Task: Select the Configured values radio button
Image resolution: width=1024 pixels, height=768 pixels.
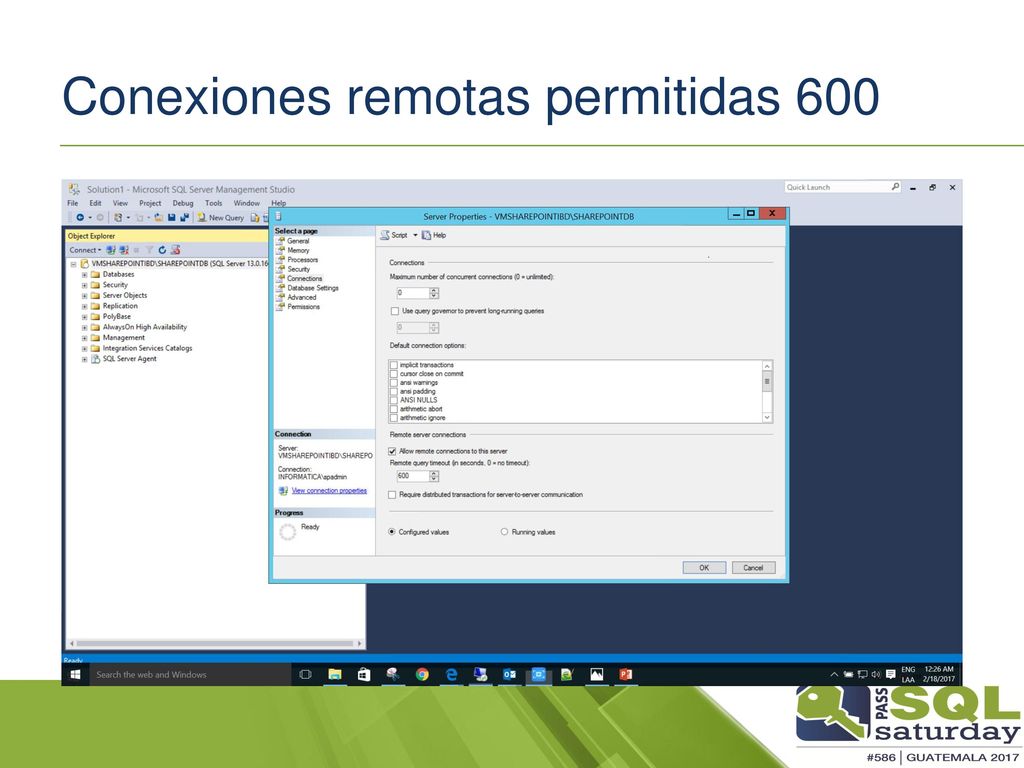Action: click(x=392, y=532)
